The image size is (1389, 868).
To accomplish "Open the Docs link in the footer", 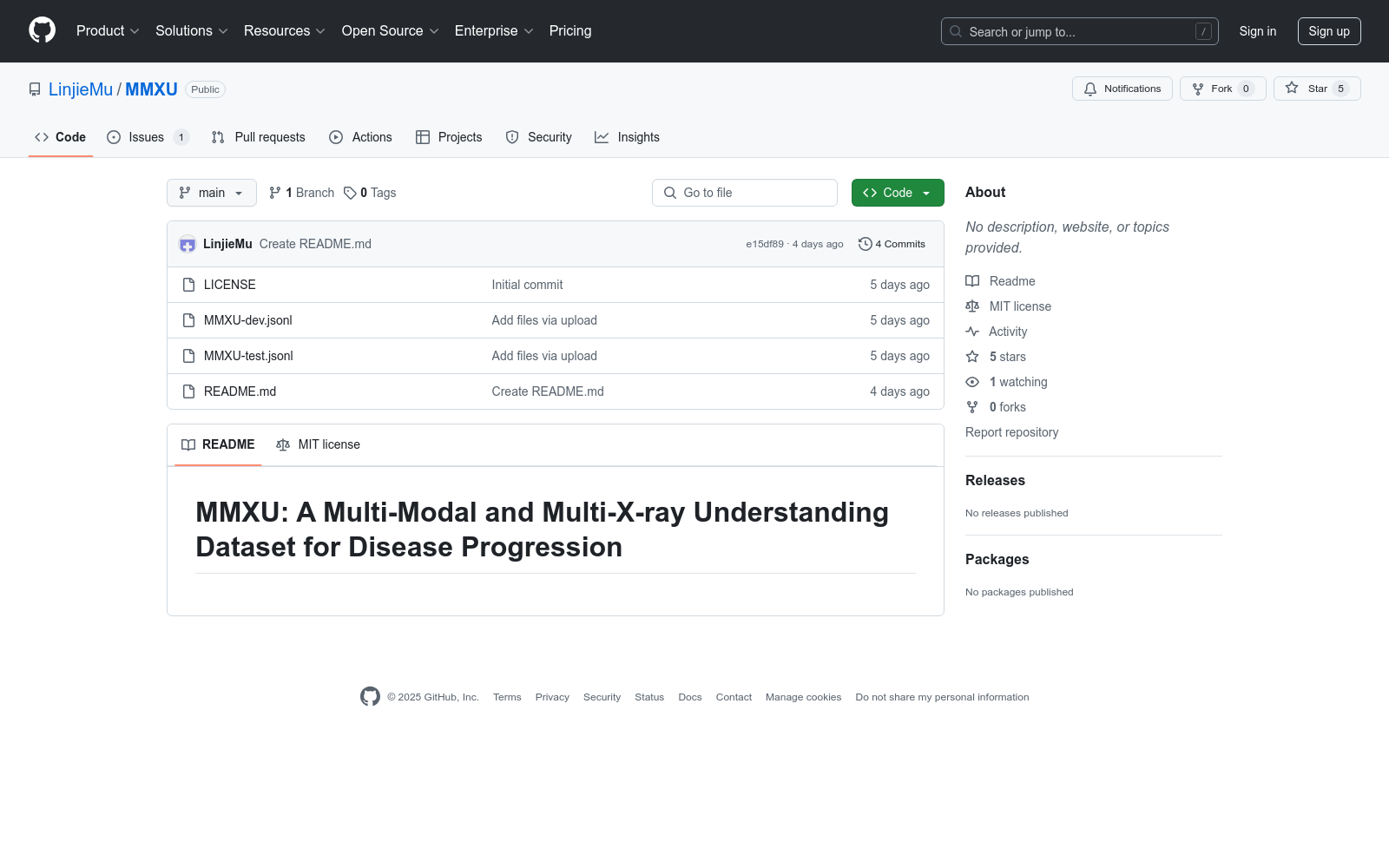I will pos(690,697).
